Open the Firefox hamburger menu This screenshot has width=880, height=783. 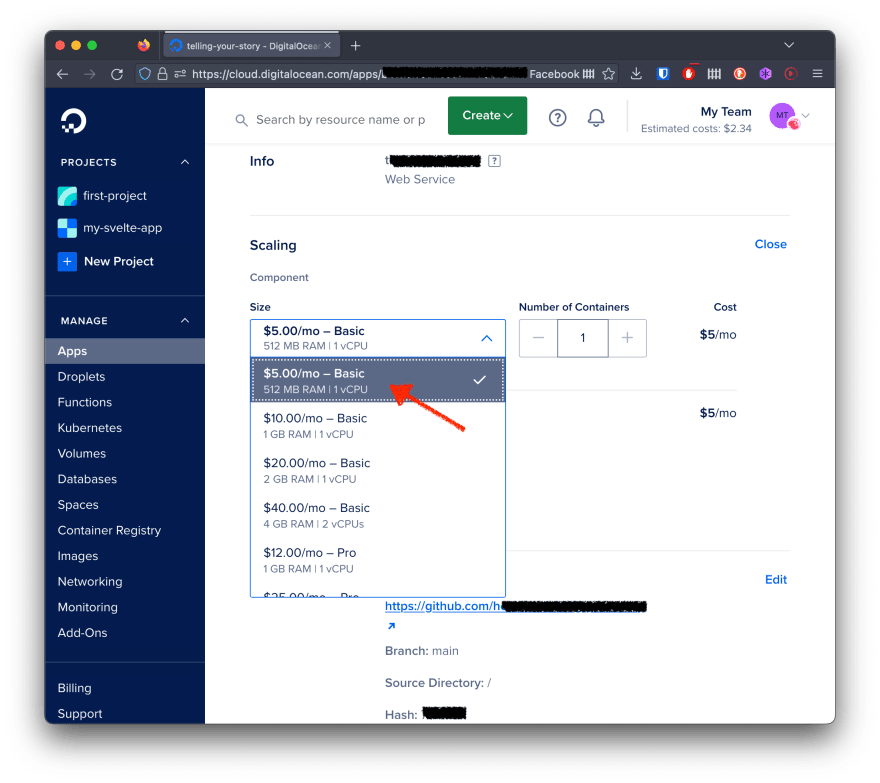(817, 74)
